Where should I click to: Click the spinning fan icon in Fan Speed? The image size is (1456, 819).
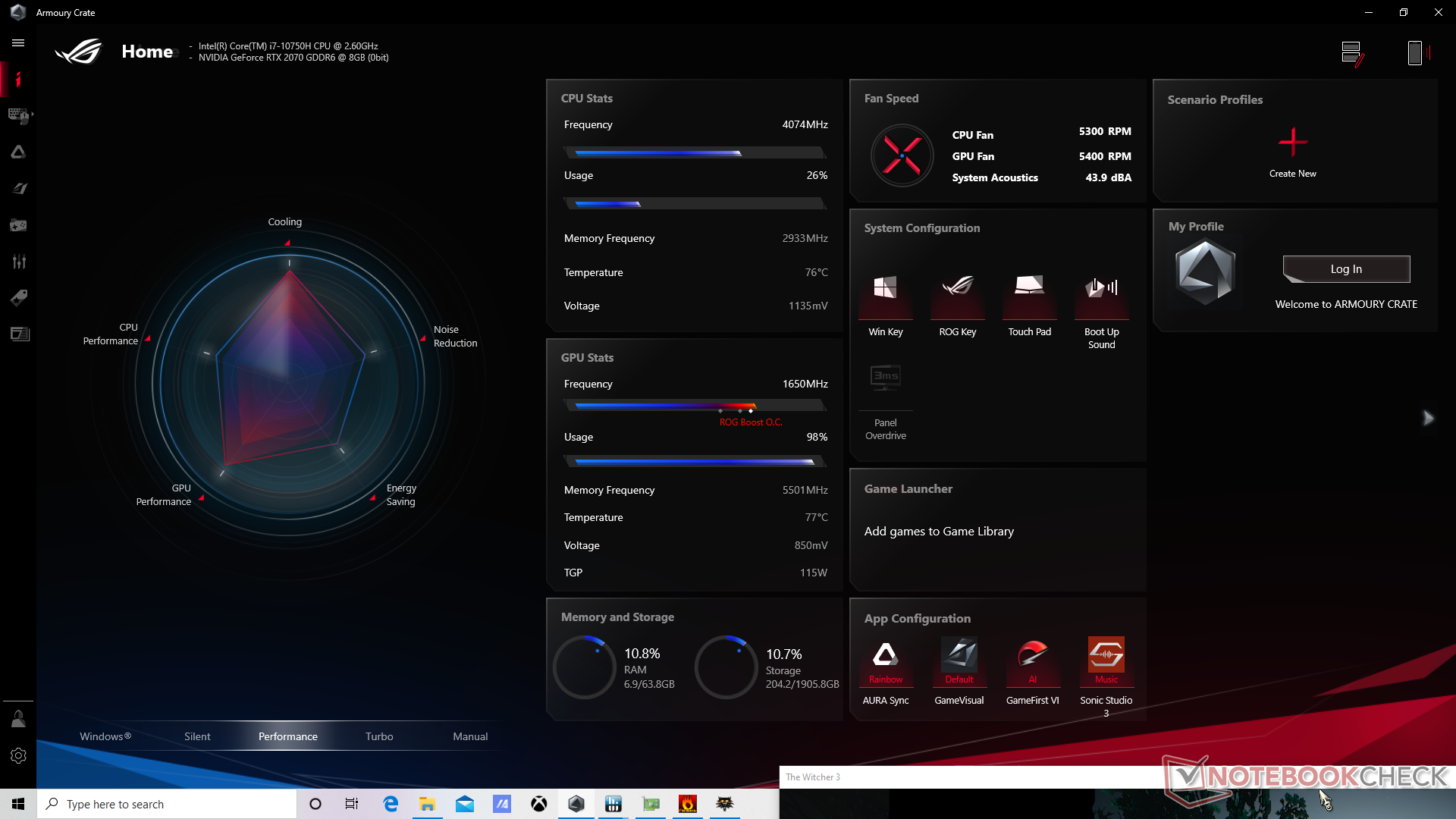tap(902, 155)
